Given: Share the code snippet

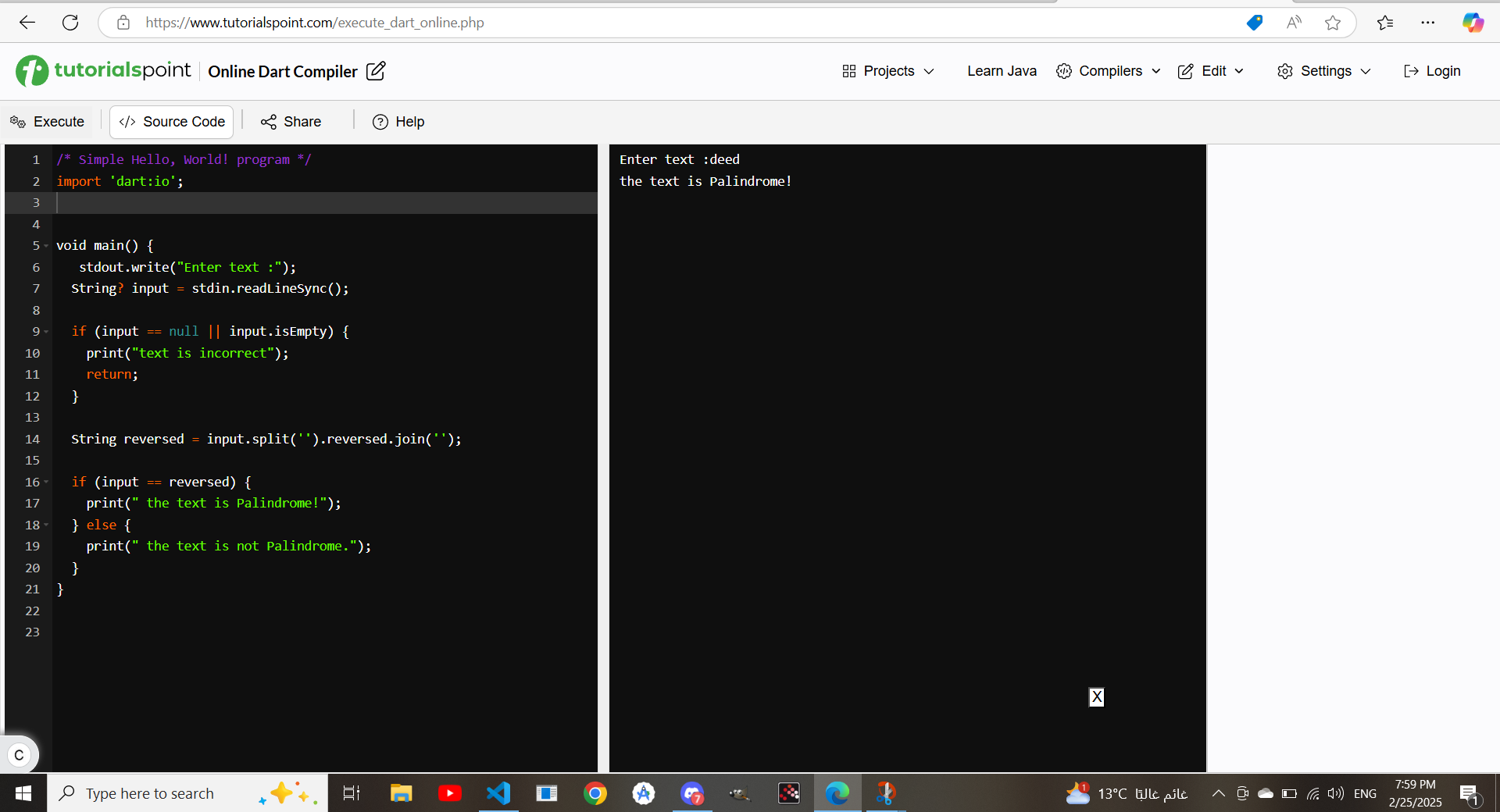Looking at the screenshot, I should pos(291,122).
